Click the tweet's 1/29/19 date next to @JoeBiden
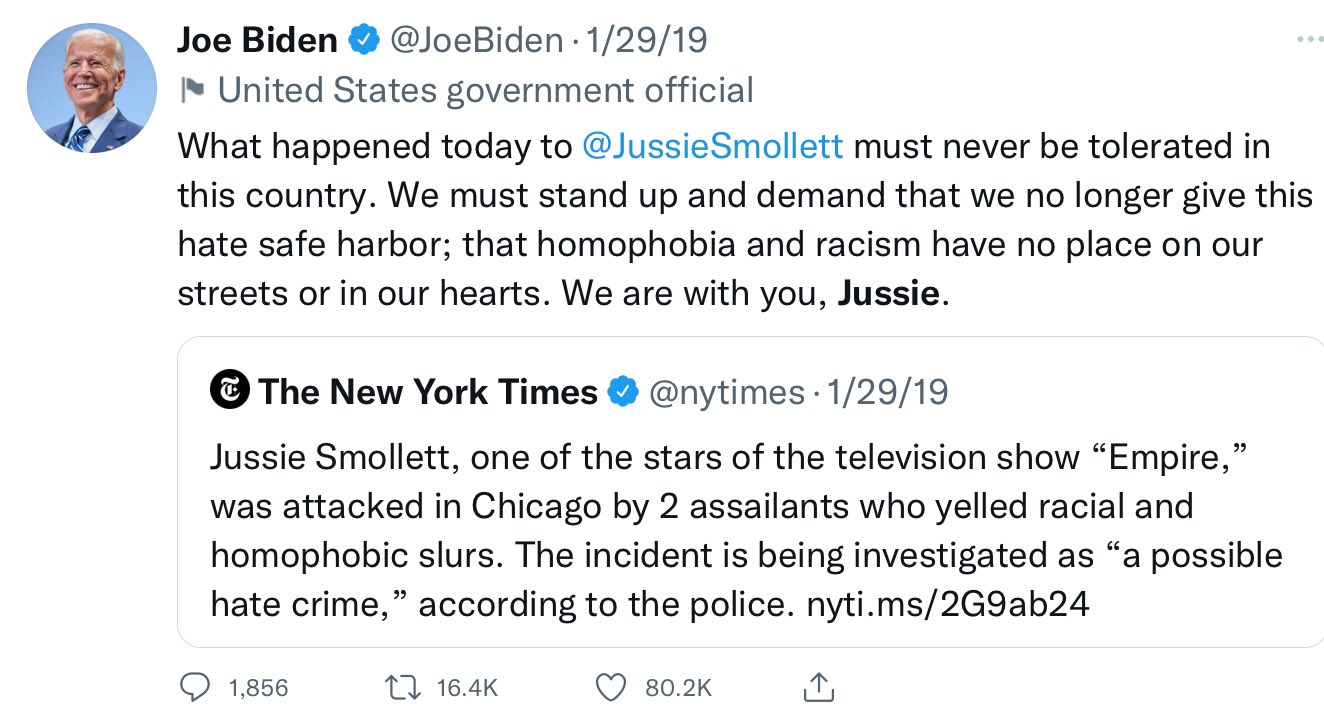The height and width of the screenshot is (716, 1324). pyautogui.click(x=647, y=40)
